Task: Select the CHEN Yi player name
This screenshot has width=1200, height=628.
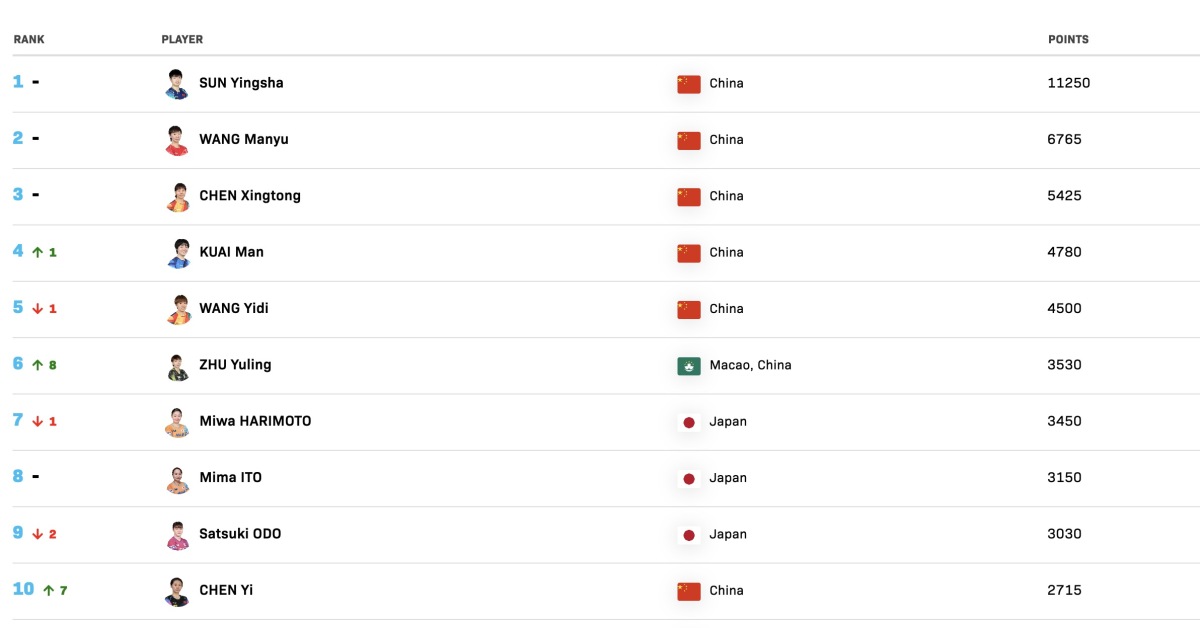Action: (x=226, y=590)
